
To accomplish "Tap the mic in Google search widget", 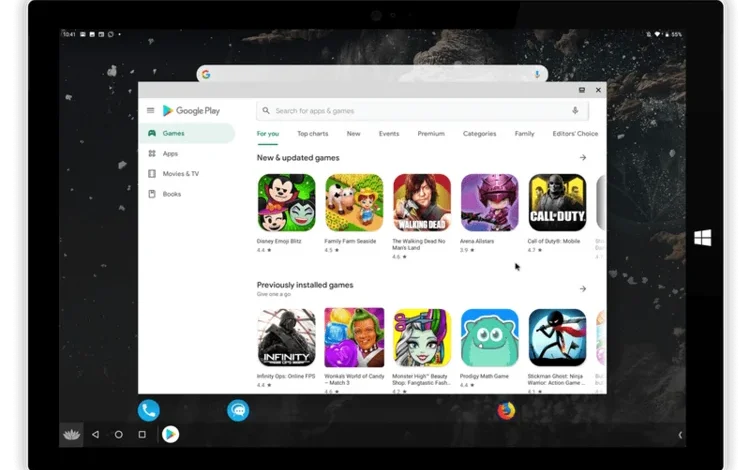I will (537, 74).
